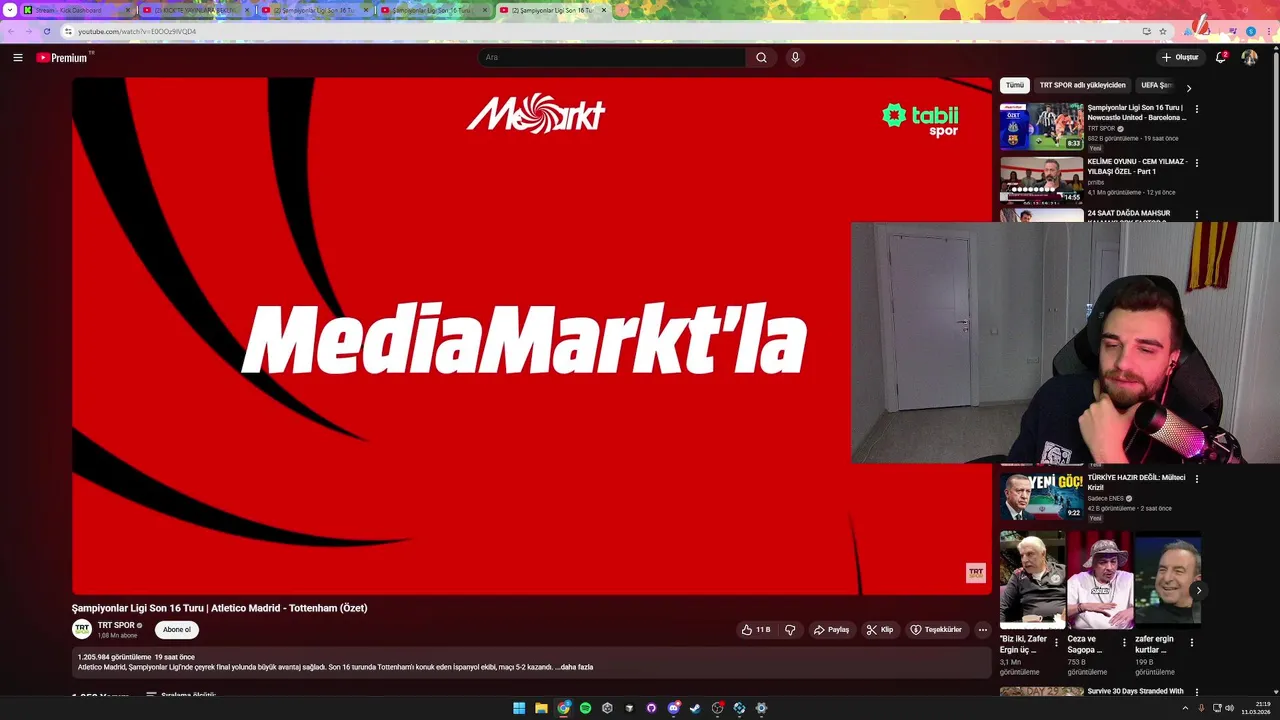Screen dimensions: 1280x720
Task: Subscribe with Abone ol button
Action: [177, 630]
